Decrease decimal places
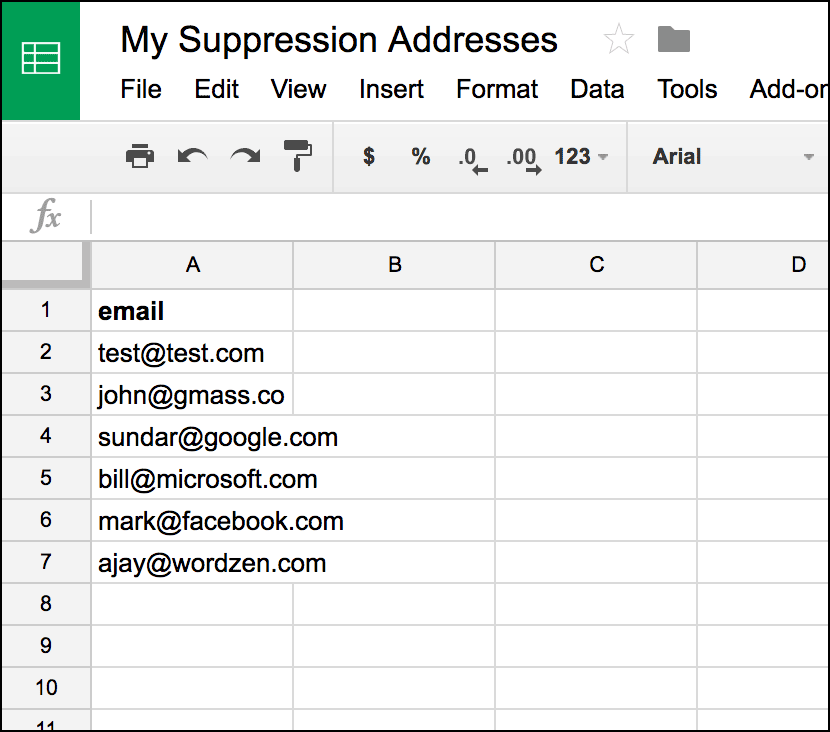Image resolution: width=830 pixels, height=732 pixels. coord(471,158)
